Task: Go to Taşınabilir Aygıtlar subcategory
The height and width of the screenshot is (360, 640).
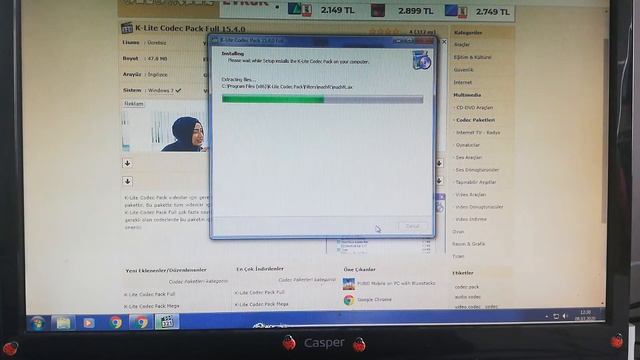Action: point(476,182)
